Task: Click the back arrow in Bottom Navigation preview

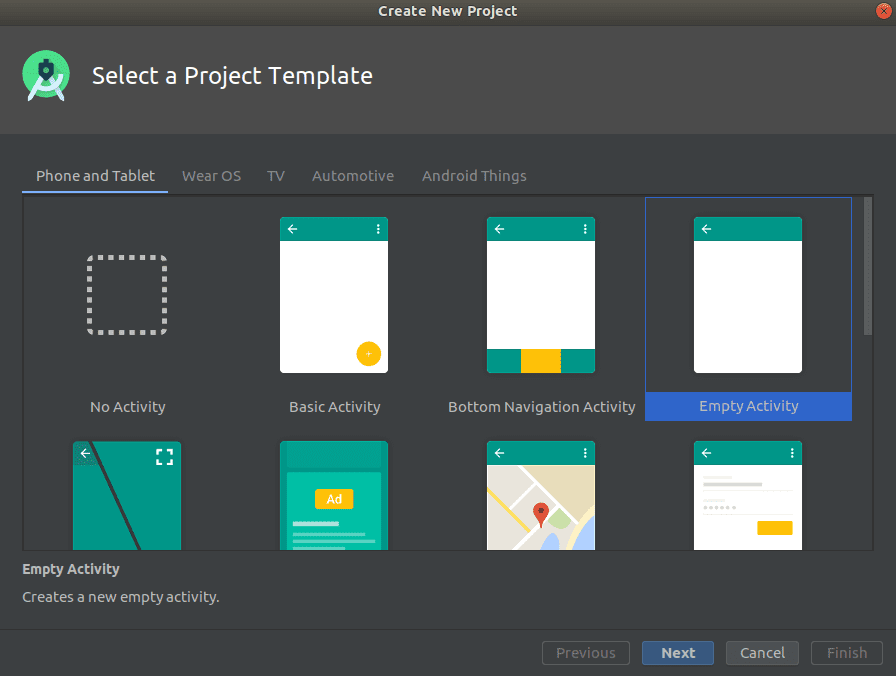Action: click(499, 229)
